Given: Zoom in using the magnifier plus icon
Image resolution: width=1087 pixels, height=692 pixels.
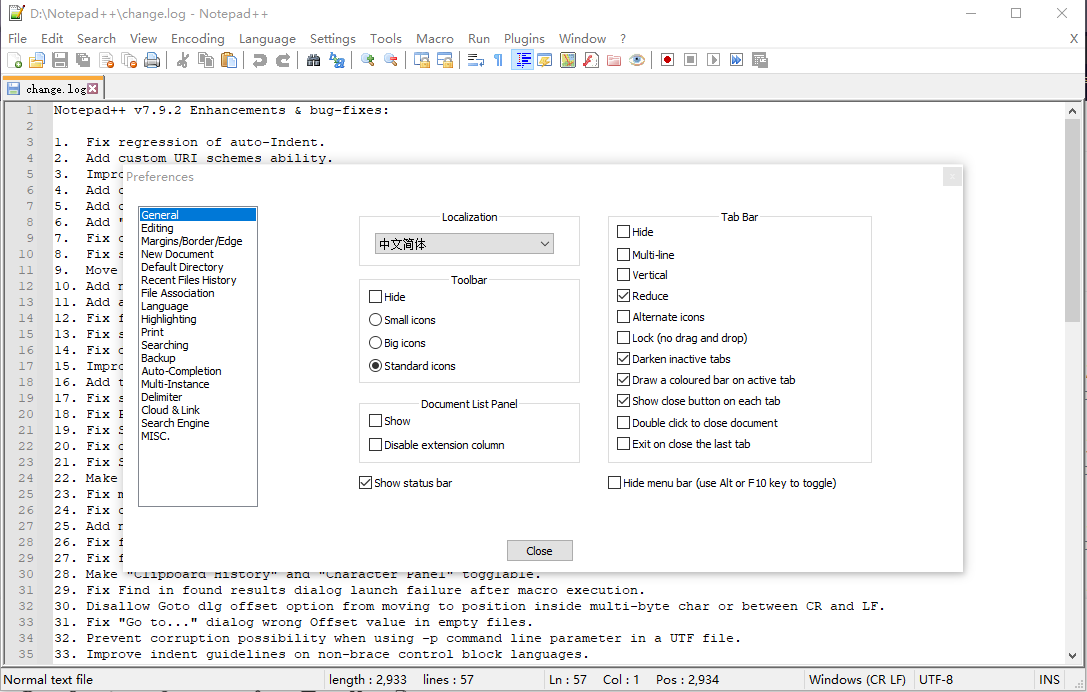Looking at the screenshot, I should [x=367, y=60].
